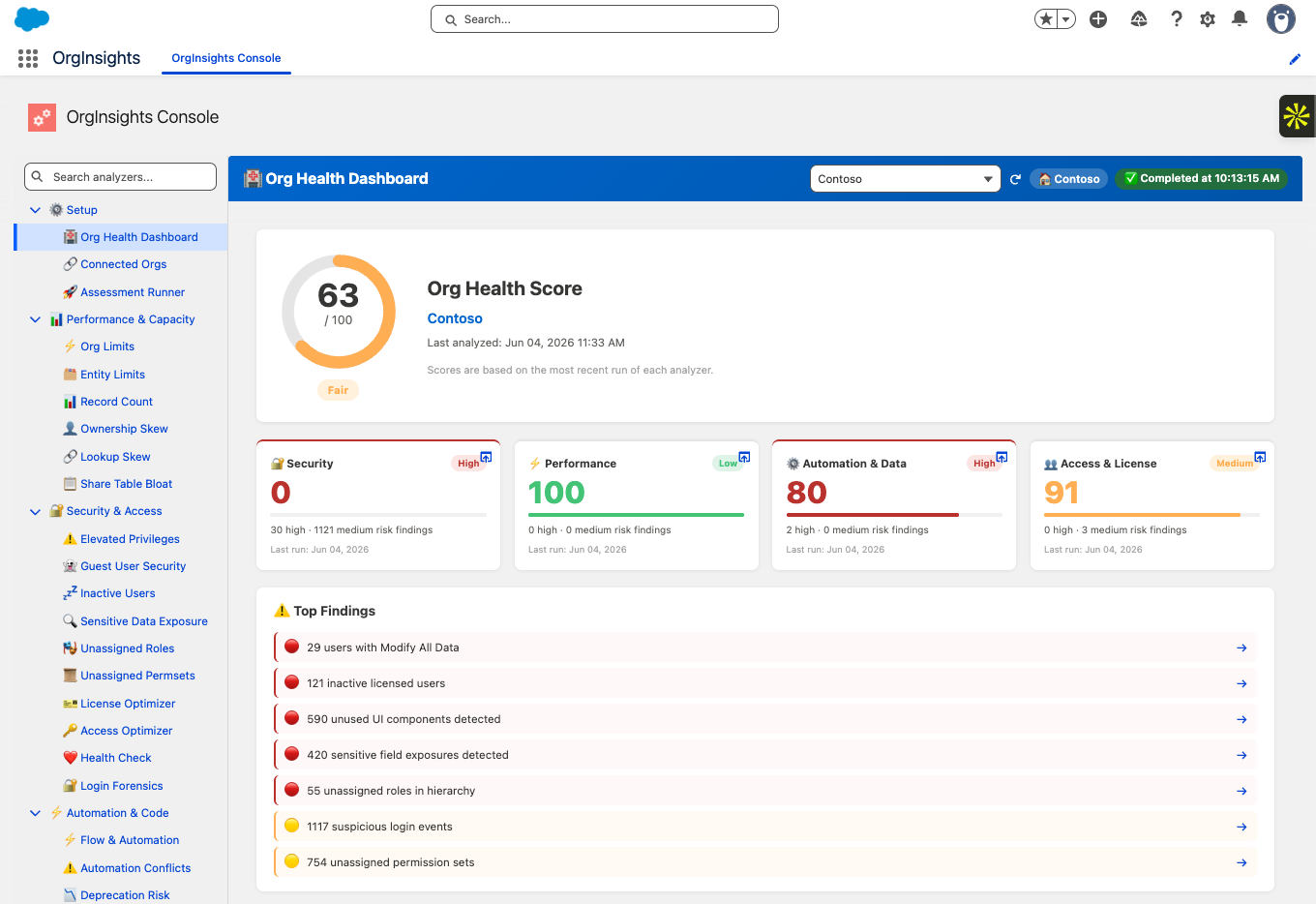
Task: Click the edit page pencil icon
Action: point(1295,59)
